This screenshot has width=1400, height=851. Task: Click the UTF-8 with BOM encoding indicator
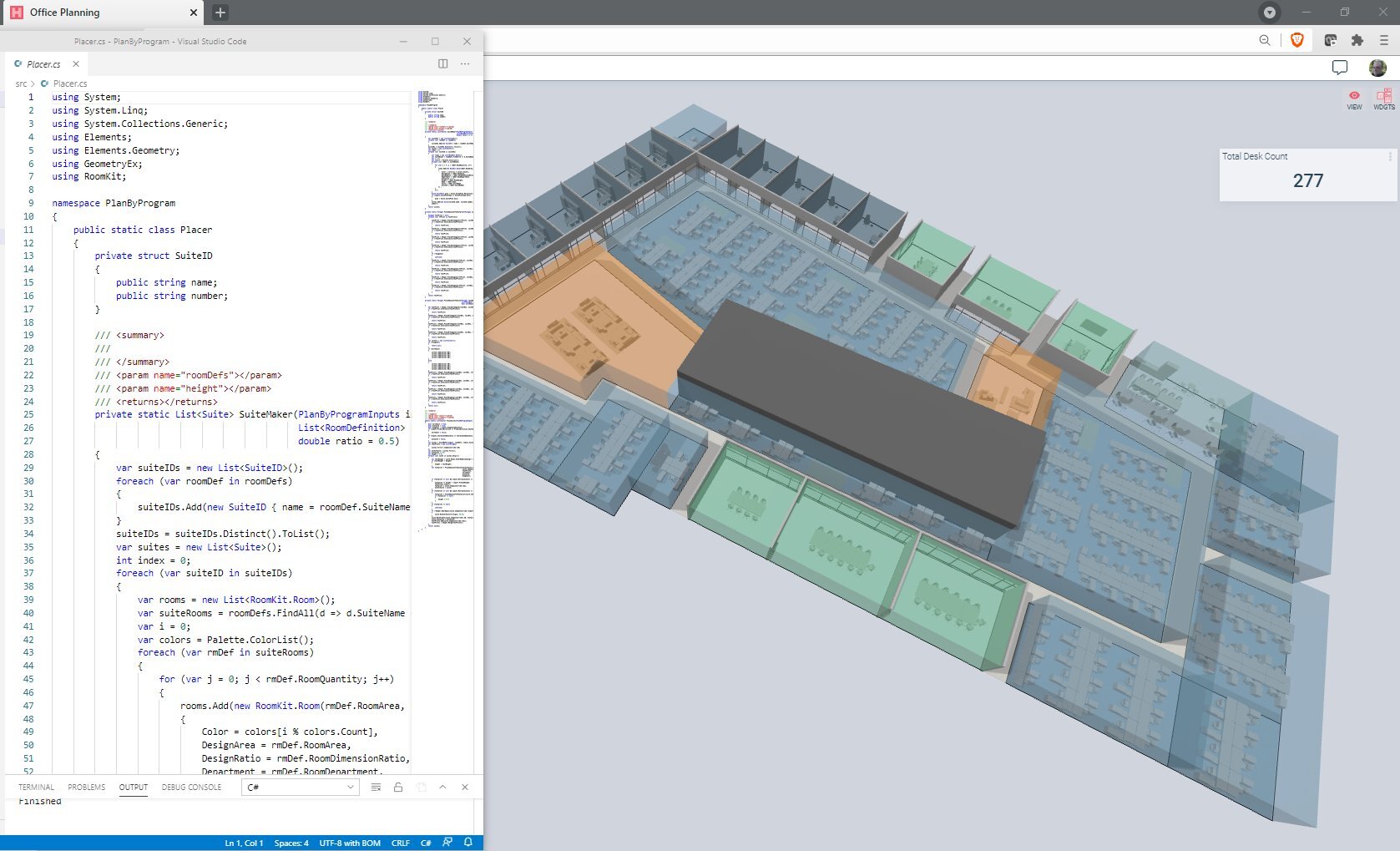[x=350, y=843]
